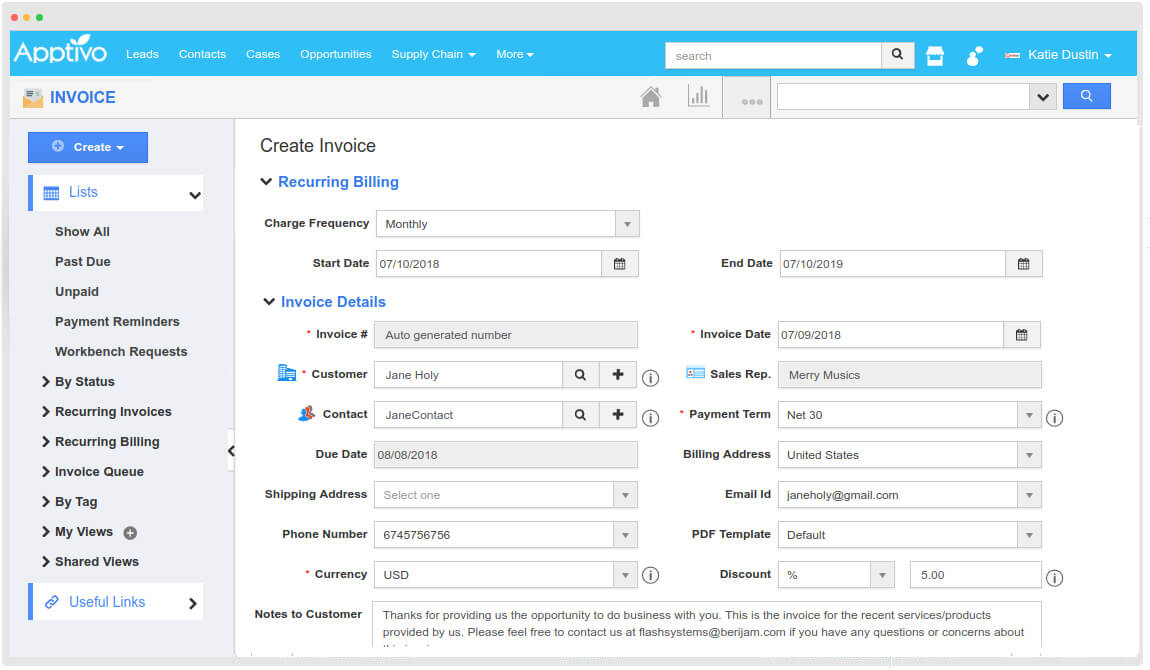The width and height of the screenshot is (1150, 670).
Task: Open Invoice Date calendar picker
Action: [x=1021, y=335]
